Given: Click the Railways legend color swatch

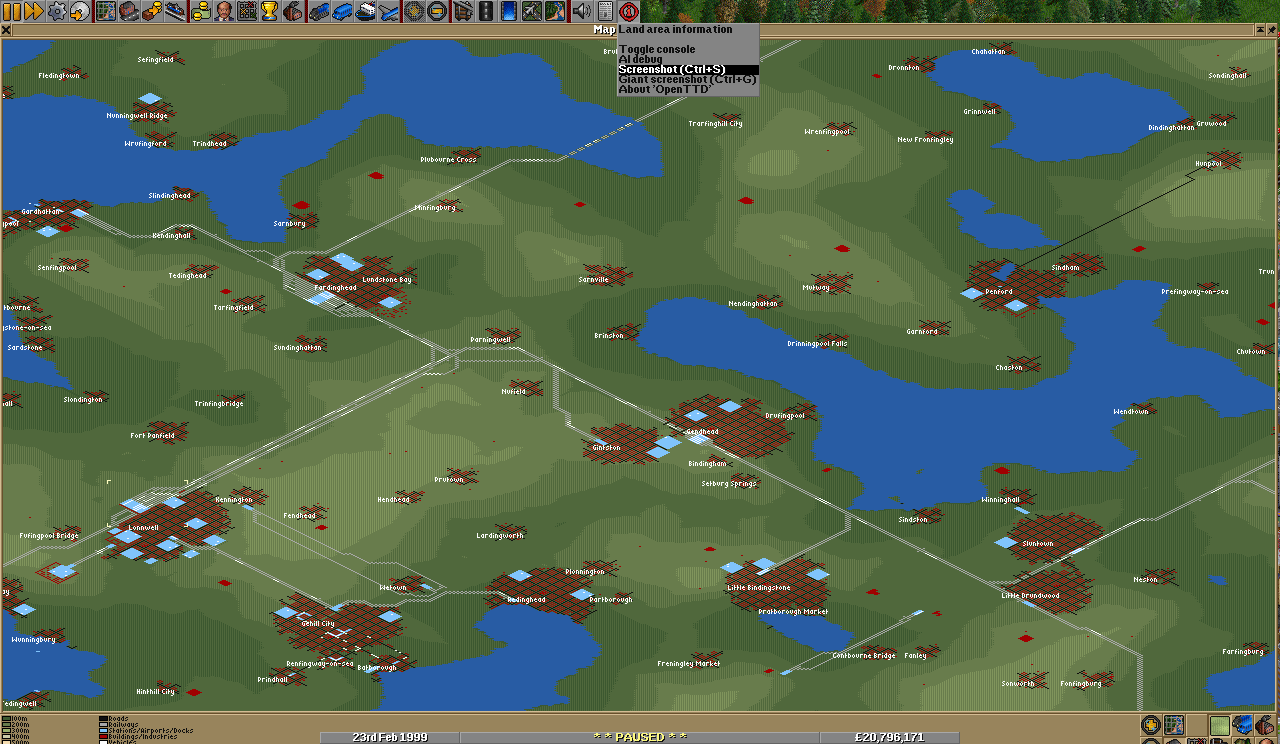Looking at the screenshot, I should [x=103, y=724].
